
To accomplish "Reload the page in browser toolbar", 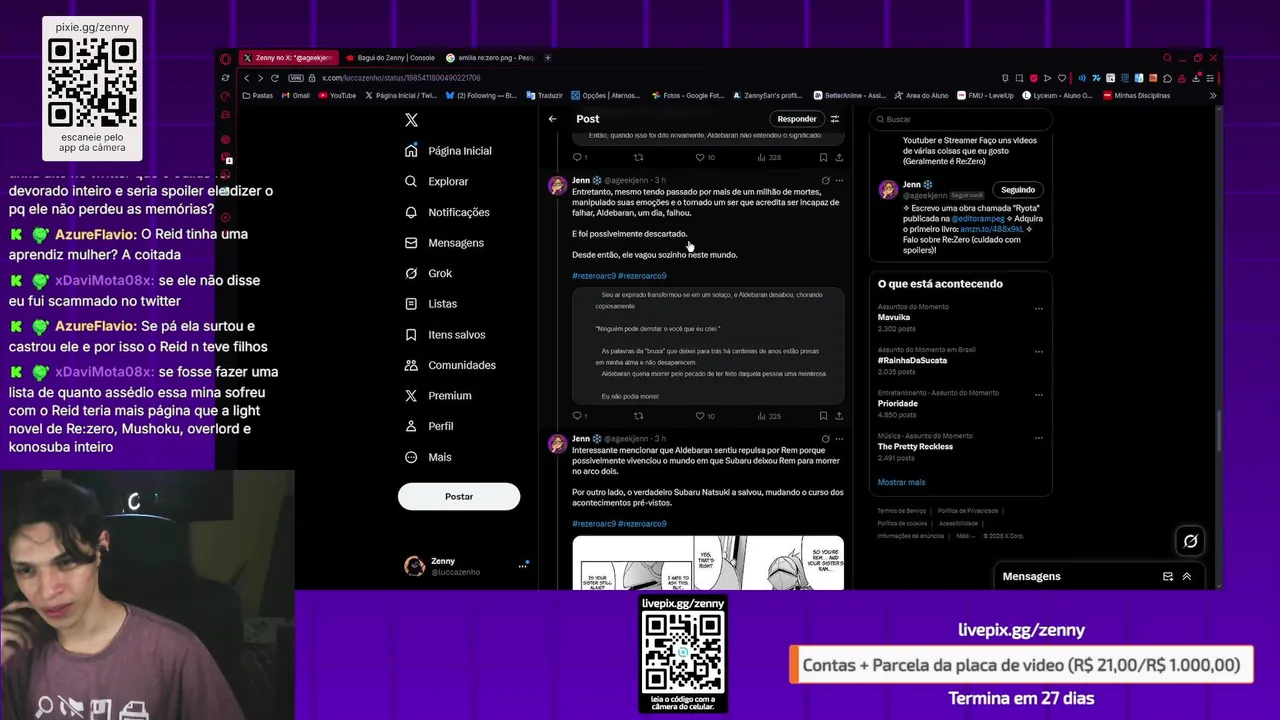I will (274, 78).
